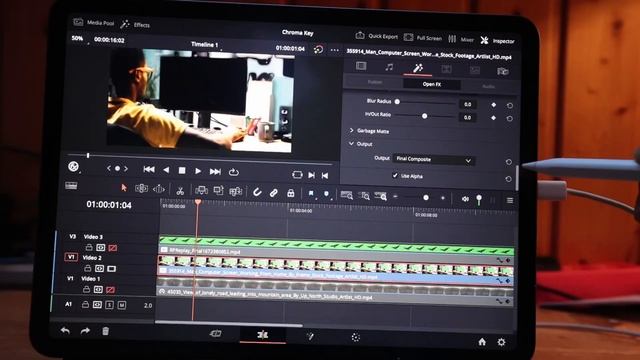Stop playback

(x=182, y=171)
